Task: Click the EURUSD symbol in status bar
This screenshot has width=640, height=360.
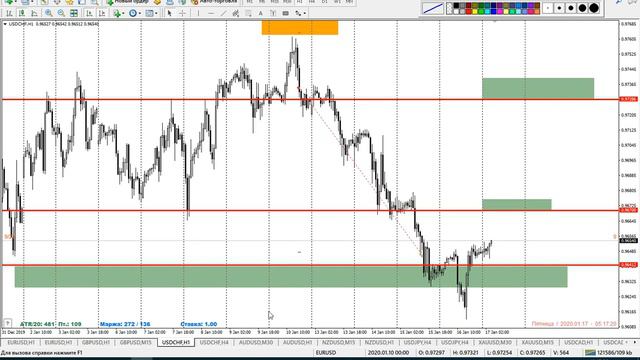Action: click(x=326, y=353)
